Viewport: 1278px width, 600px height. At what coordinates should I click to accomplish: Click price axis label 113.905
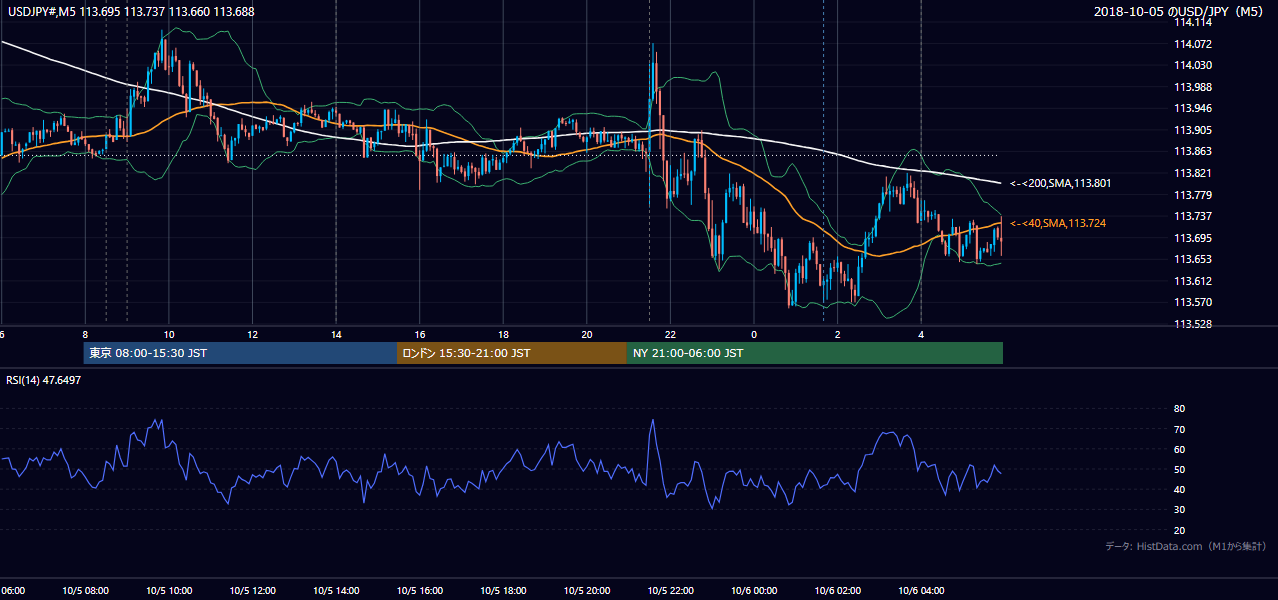pos(1194,130)
